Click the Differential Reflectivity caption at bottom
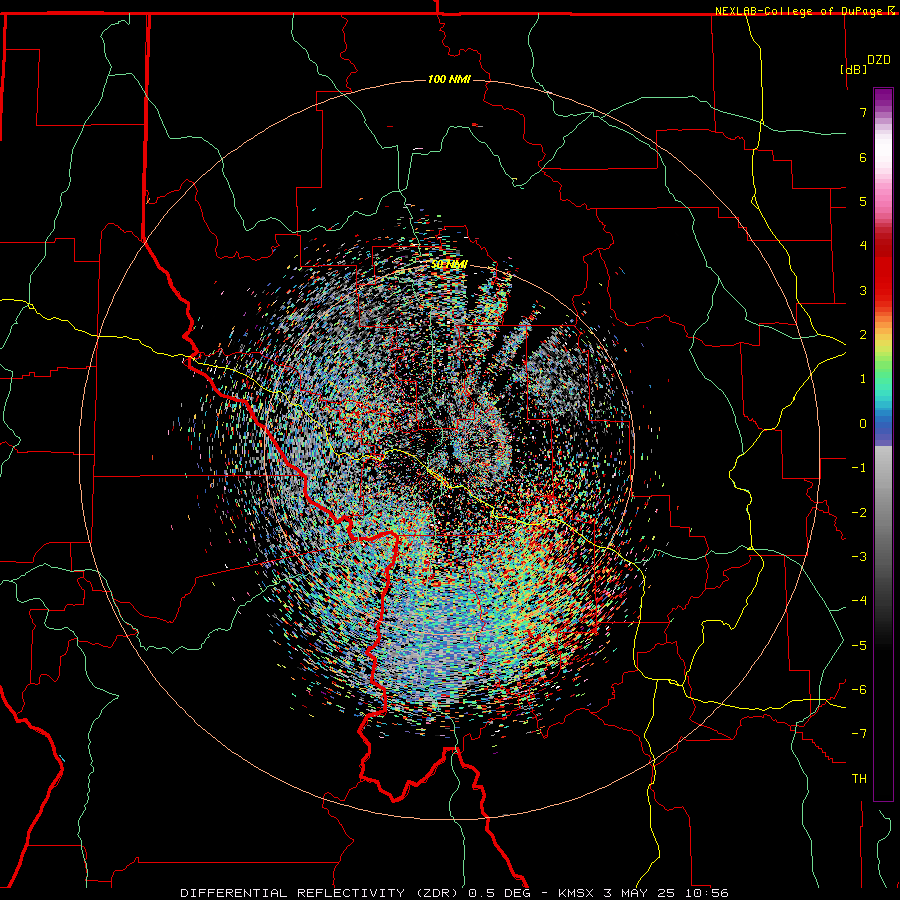 [x=455, y=893]
